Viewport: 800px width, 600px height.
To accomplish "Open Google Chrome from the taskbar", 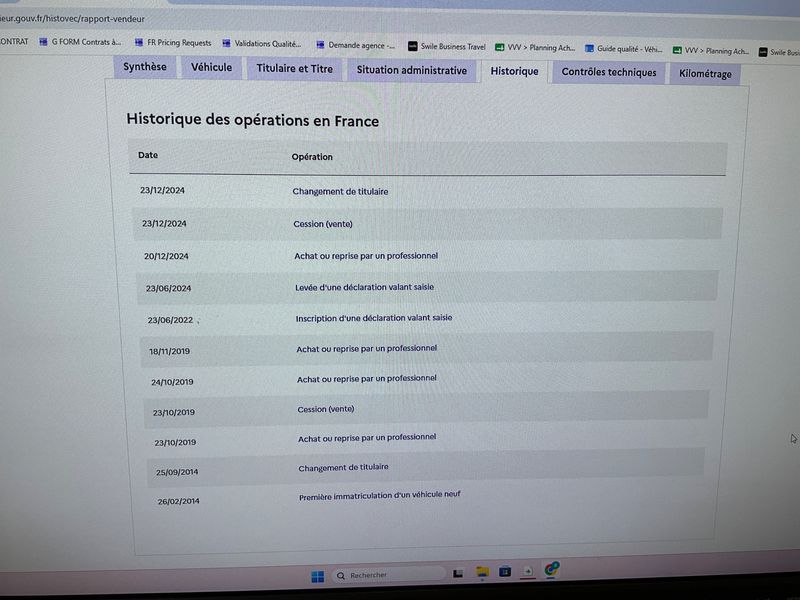I will [x=552, y=568].
